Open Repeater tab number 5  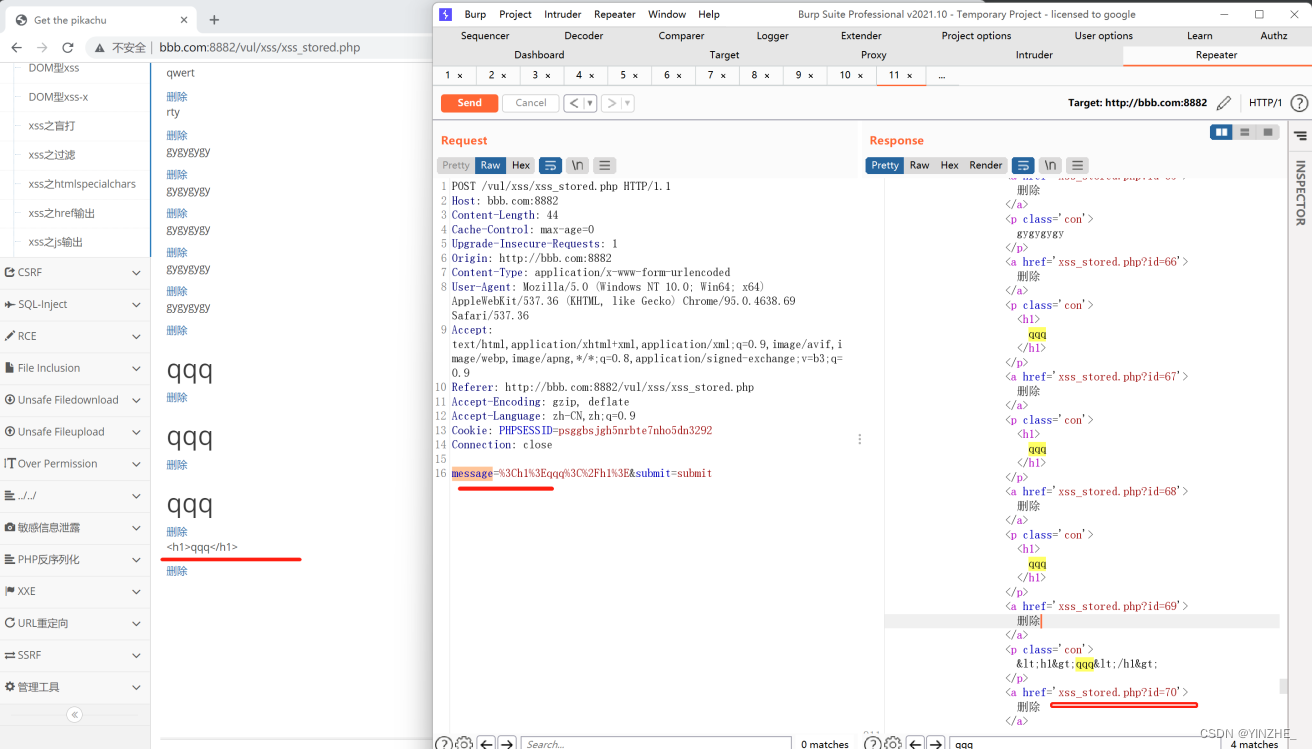tap(622, 75)
